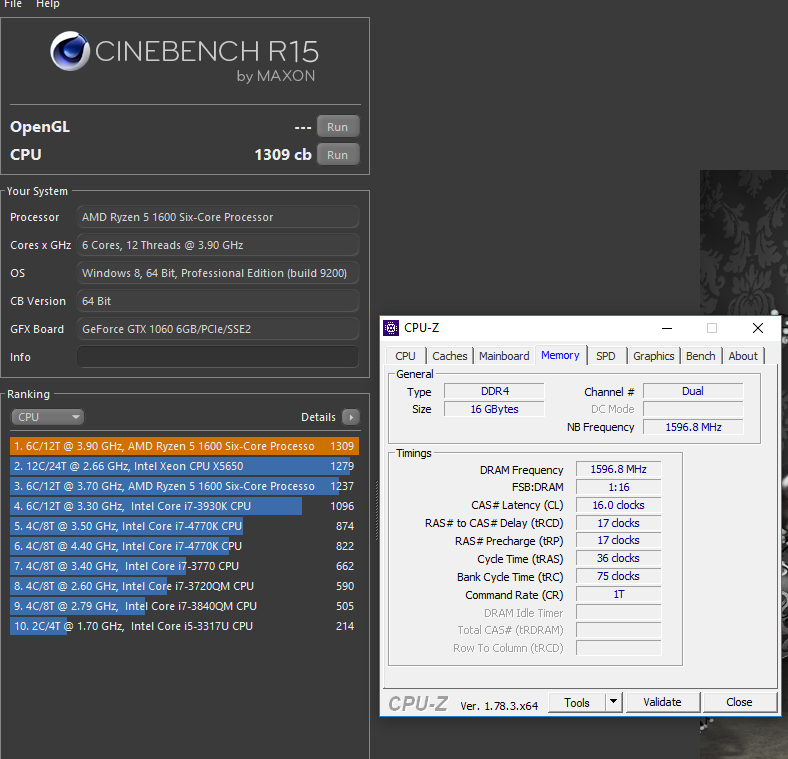Click the Cores x GHz field
This screenshot has height=759, width=788.
tap(218, 245)
